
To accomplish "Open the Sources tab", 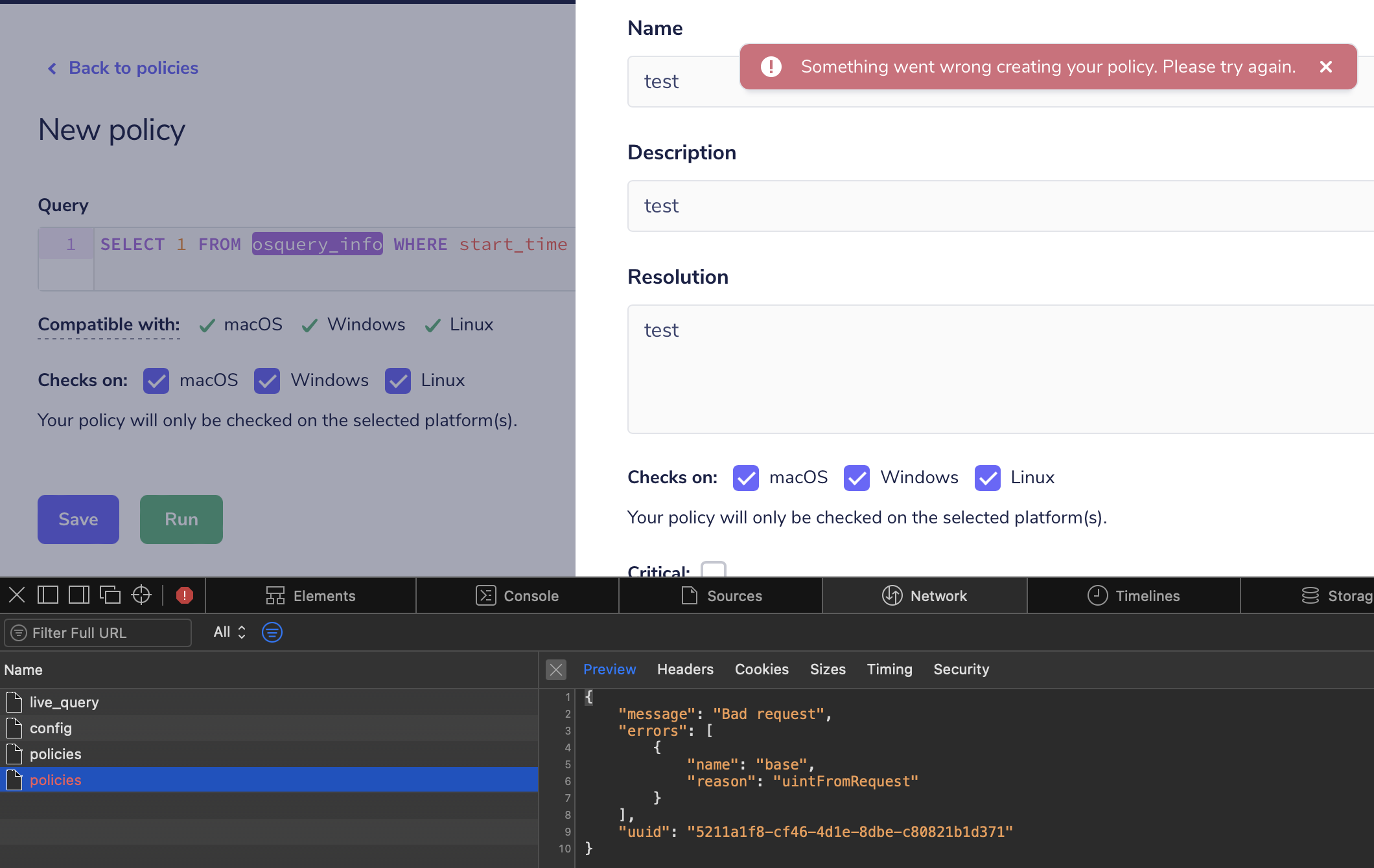I will pyautogui.click(x=721, y=595).
